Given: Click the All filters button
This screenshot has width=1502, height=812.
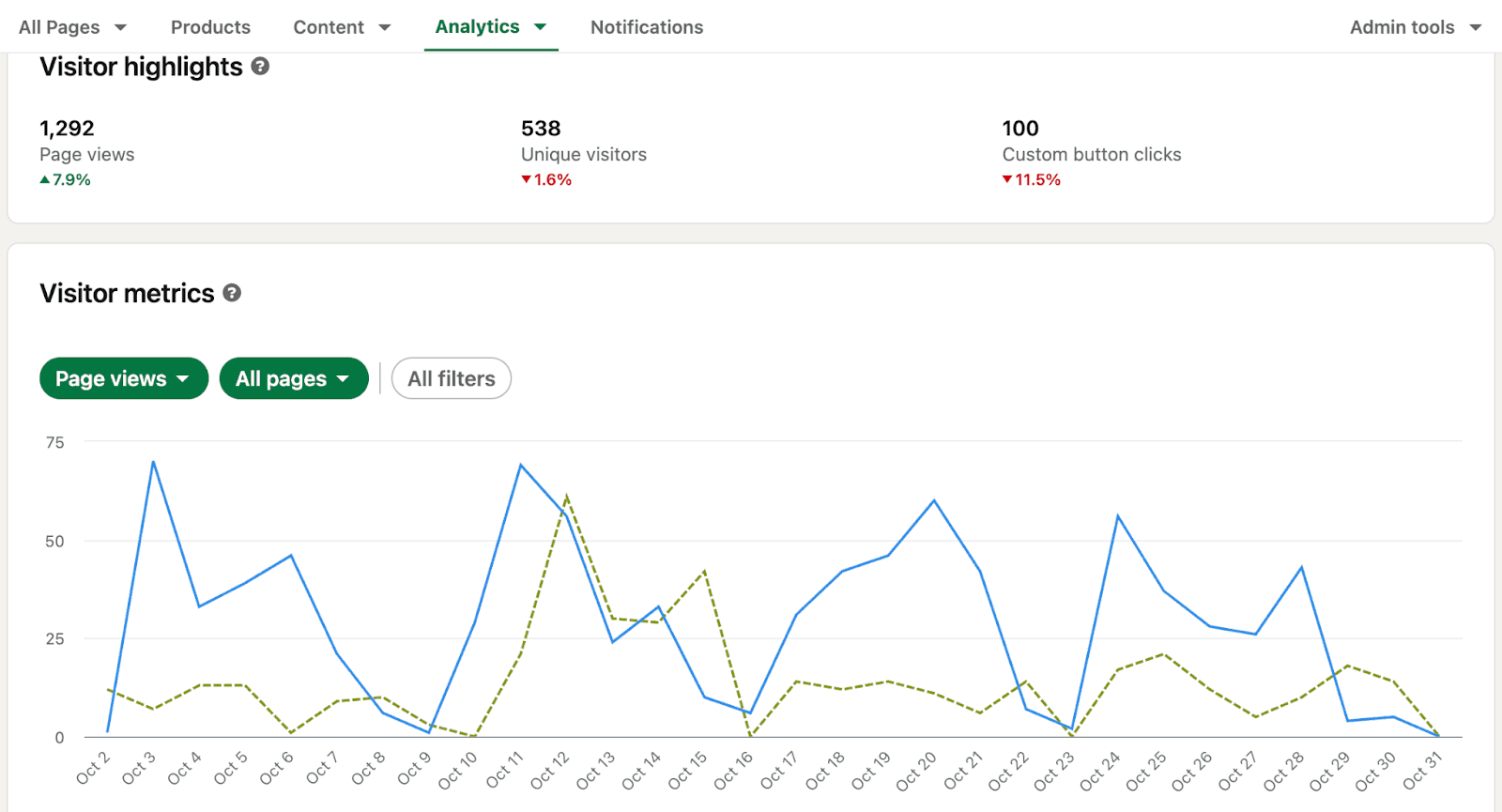Looking at the screenshot, I should point(451,378).
